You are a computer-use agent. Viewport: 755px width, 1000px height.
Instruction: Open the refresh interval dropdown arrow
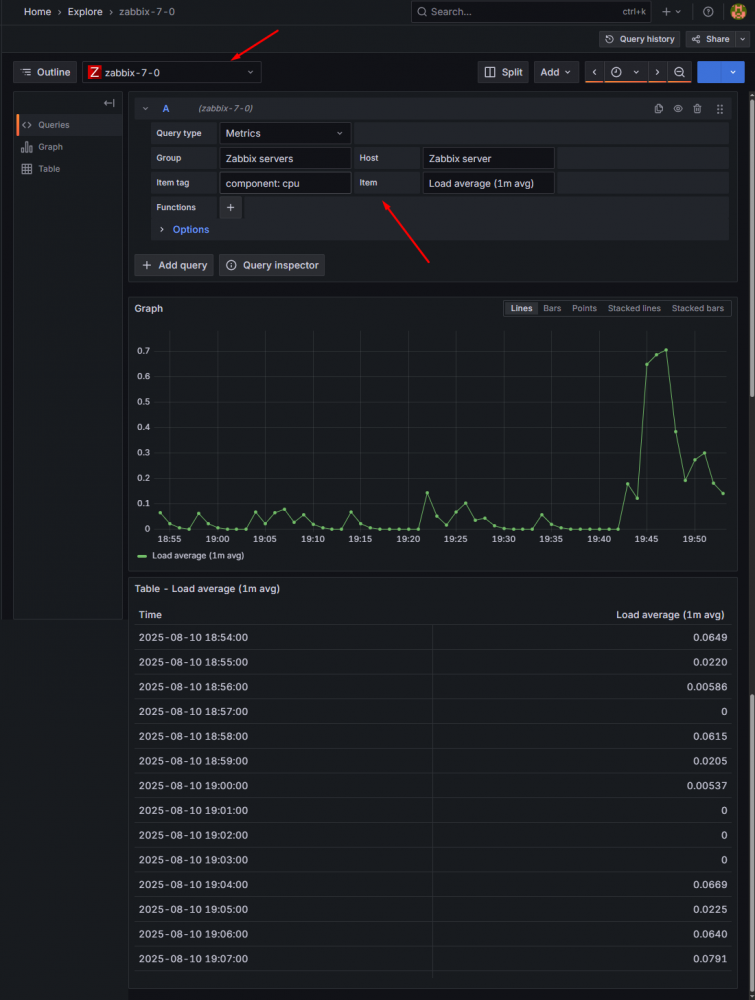point(733,72)
